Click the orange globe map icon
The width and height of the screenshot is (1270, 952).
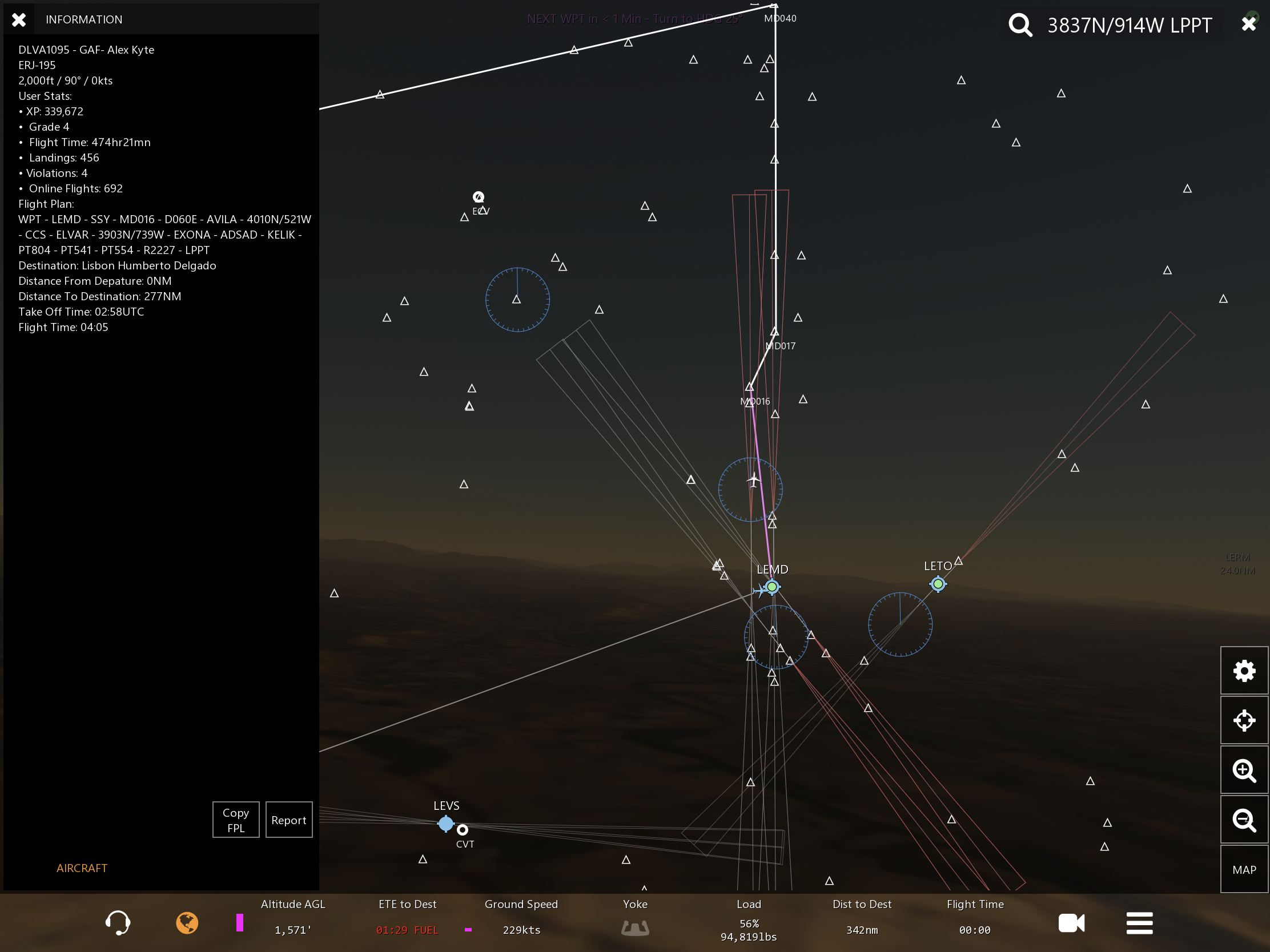[187, 923]
